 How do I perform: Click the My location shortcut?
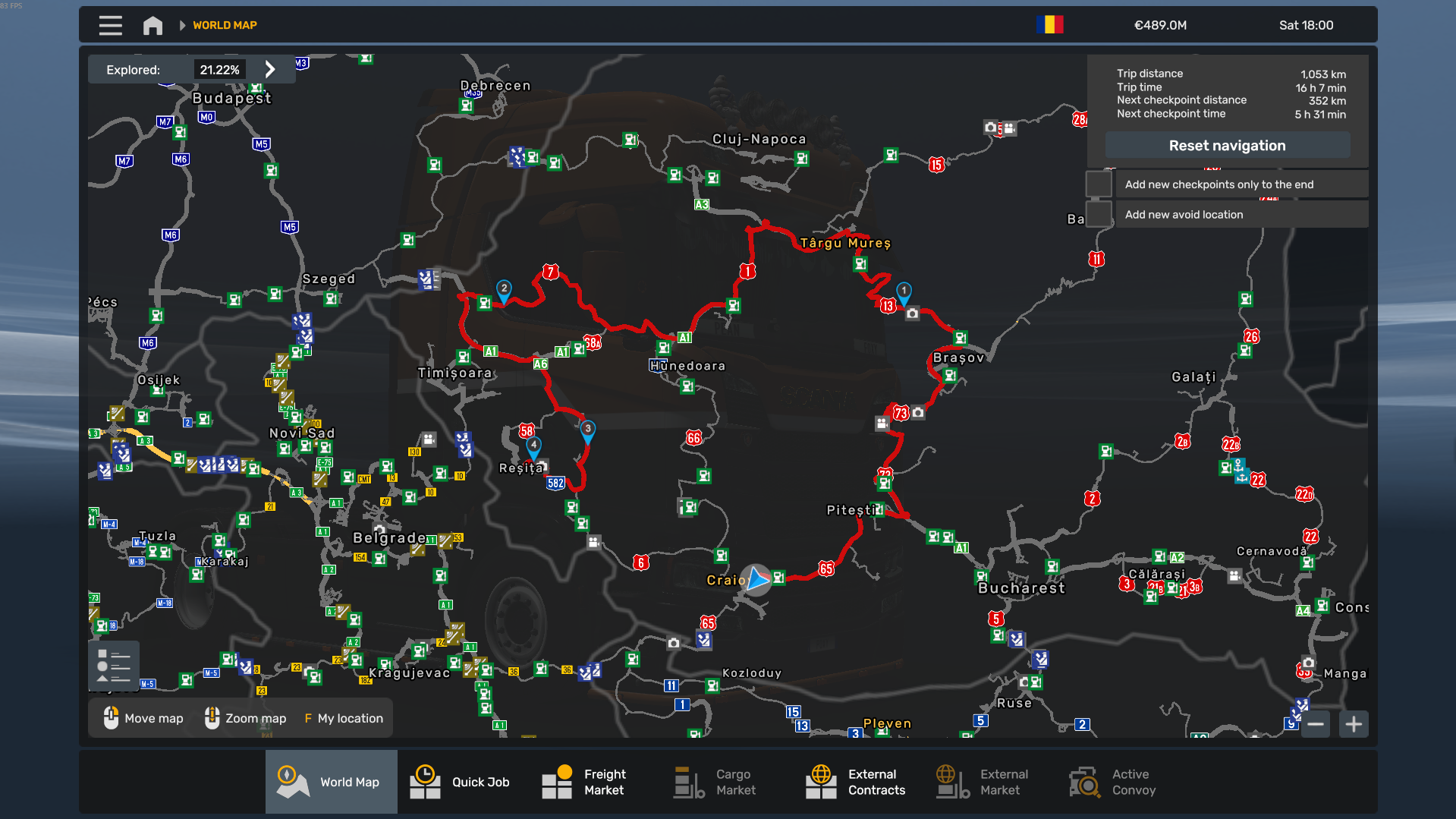click(344, 718)
